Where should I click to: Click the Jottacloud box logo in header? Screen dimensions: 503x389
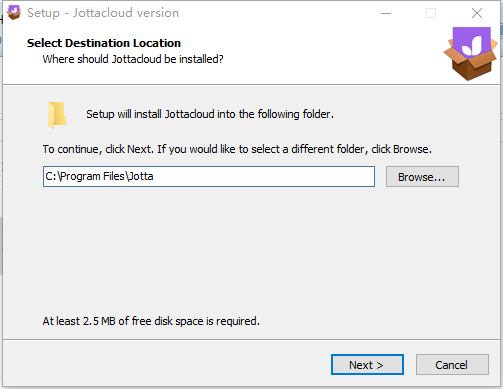(471, 54)
